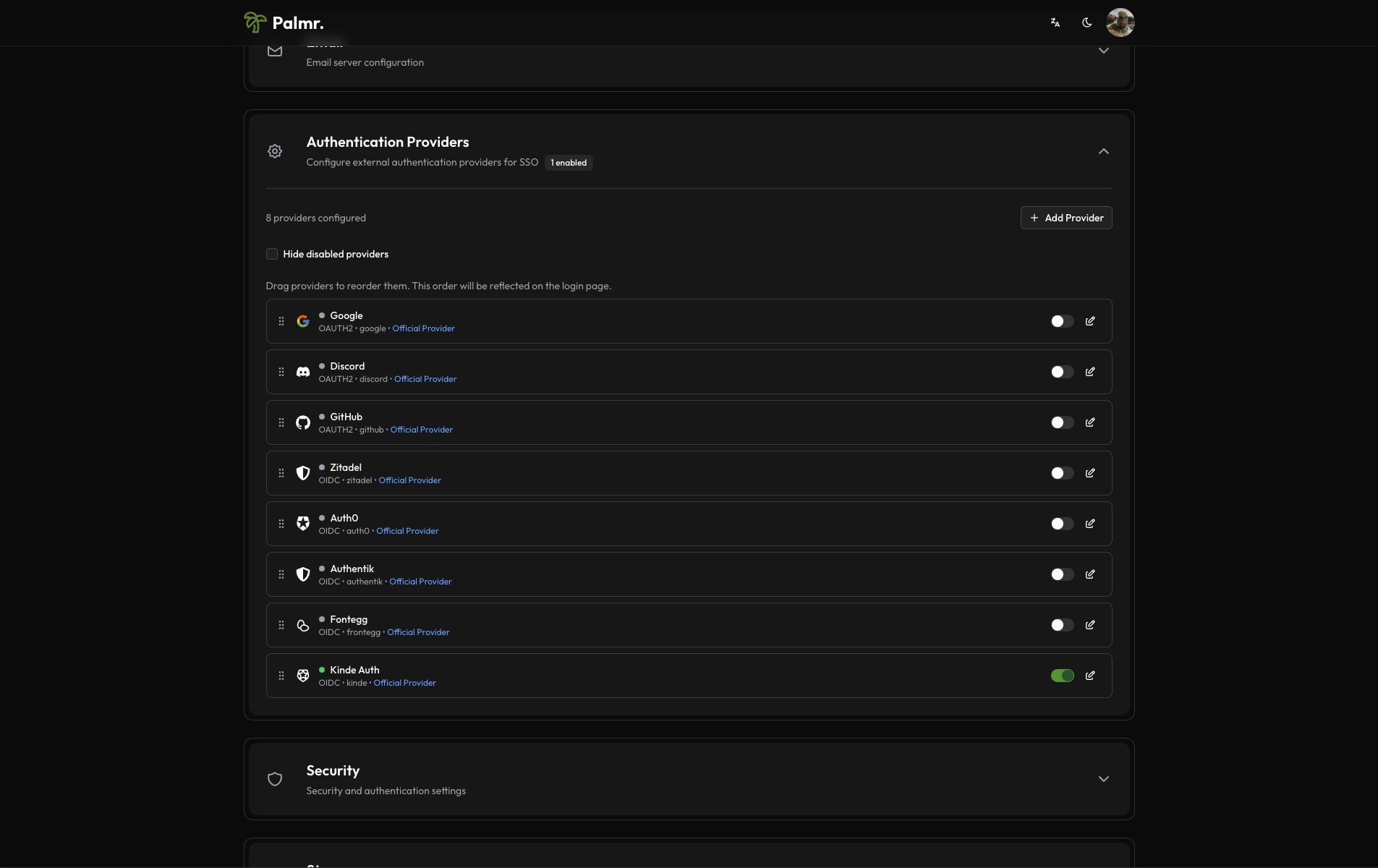Check Hide disabled providers checkbox
This screenshot has height=868, width=1378.
(x=272, y=254)
